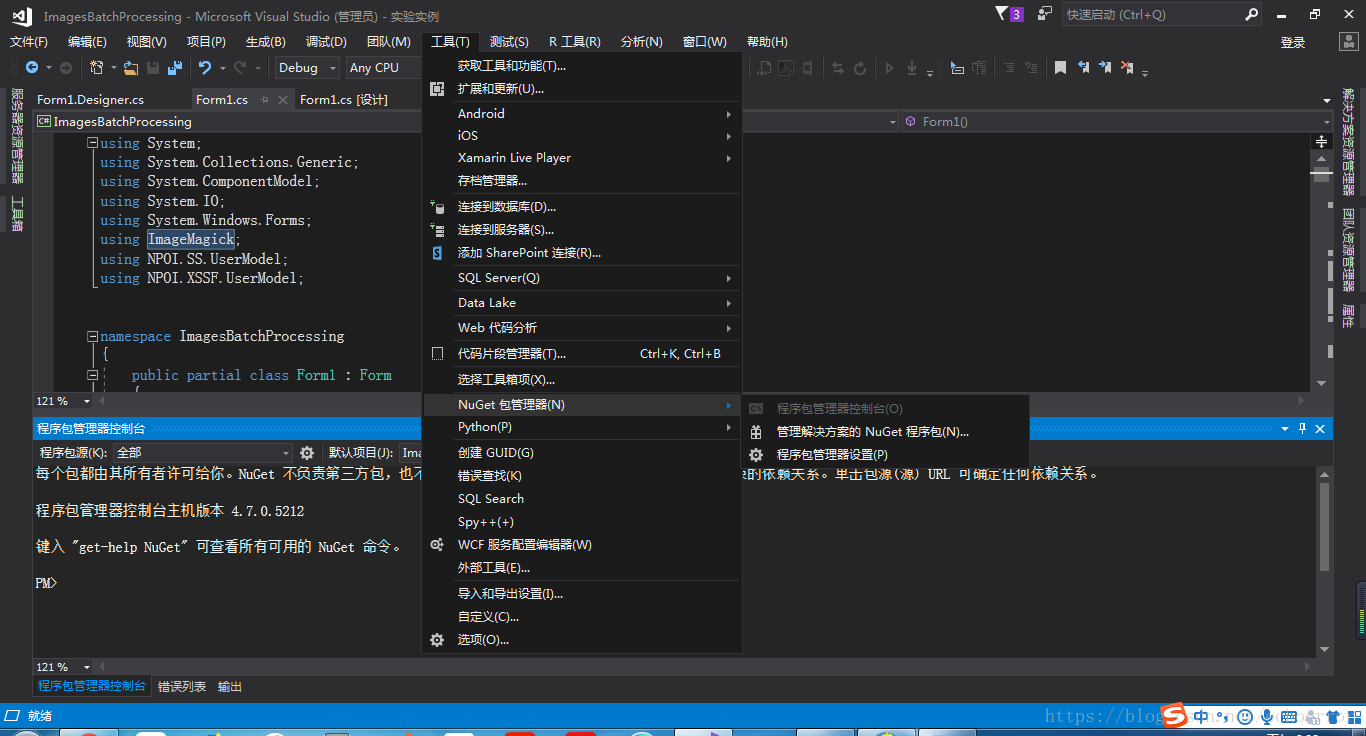Click the WCF service configuration icon
Screen dimensions: 1366x736
437,545
